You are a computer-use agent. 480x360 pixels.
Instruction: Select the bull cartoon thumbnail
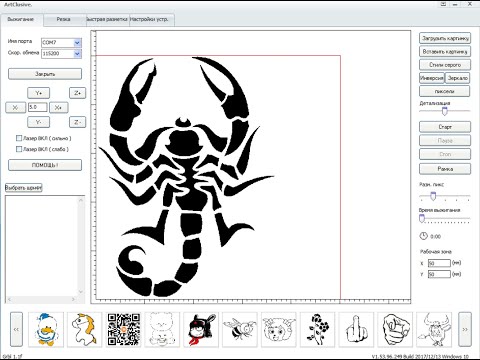point(434,329)
